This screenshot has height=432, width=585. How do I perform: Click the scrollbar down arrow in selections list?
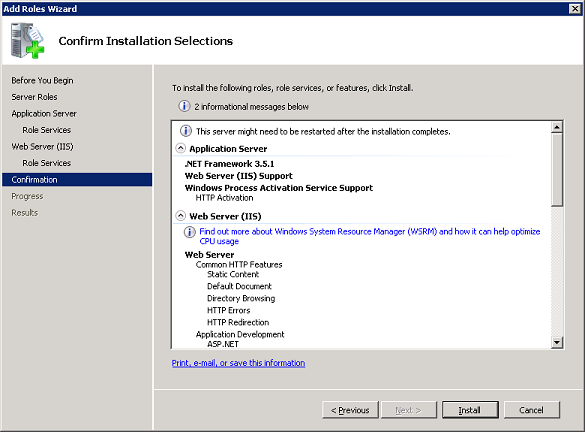[x=557, y=342]
